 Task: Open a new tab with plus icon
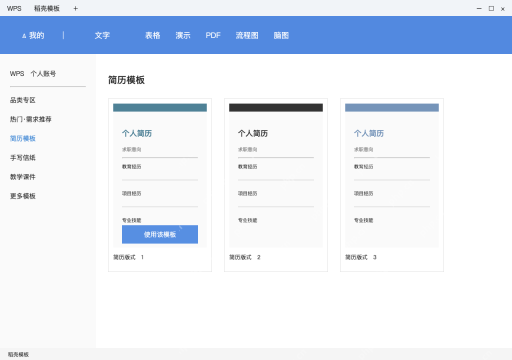pyautogui.click(x=76, y=8)
